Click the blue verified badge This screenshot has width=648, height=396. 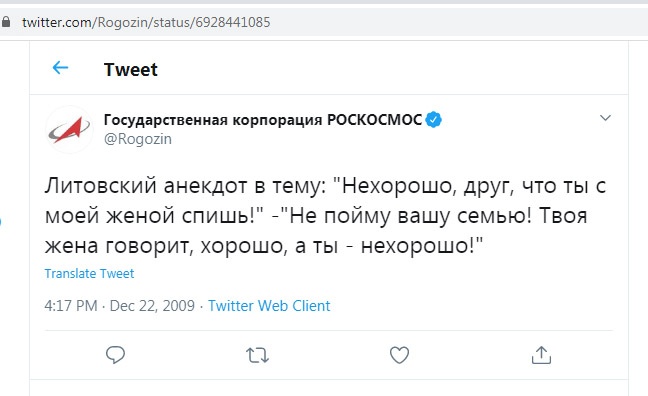[x=434, y=119]
